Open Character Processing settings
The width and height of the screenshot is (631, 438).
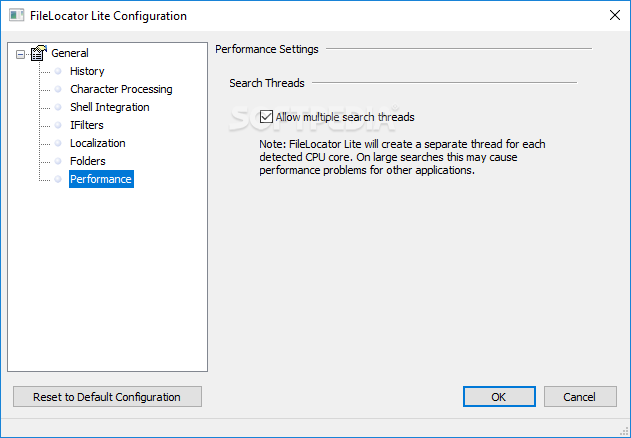click(121, 89)
